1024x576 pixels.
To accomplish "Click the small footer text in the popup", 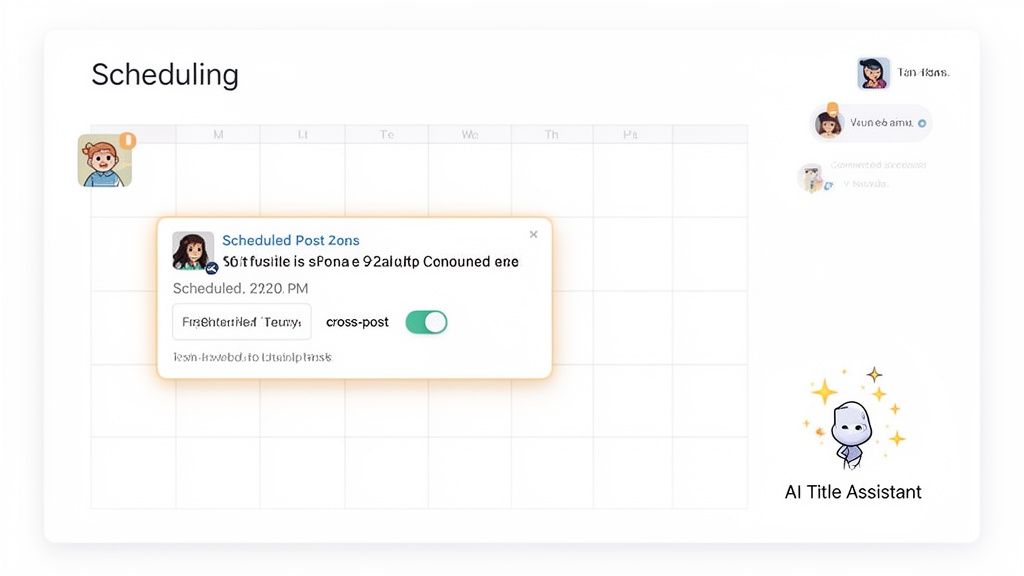I will pos(252,357).
